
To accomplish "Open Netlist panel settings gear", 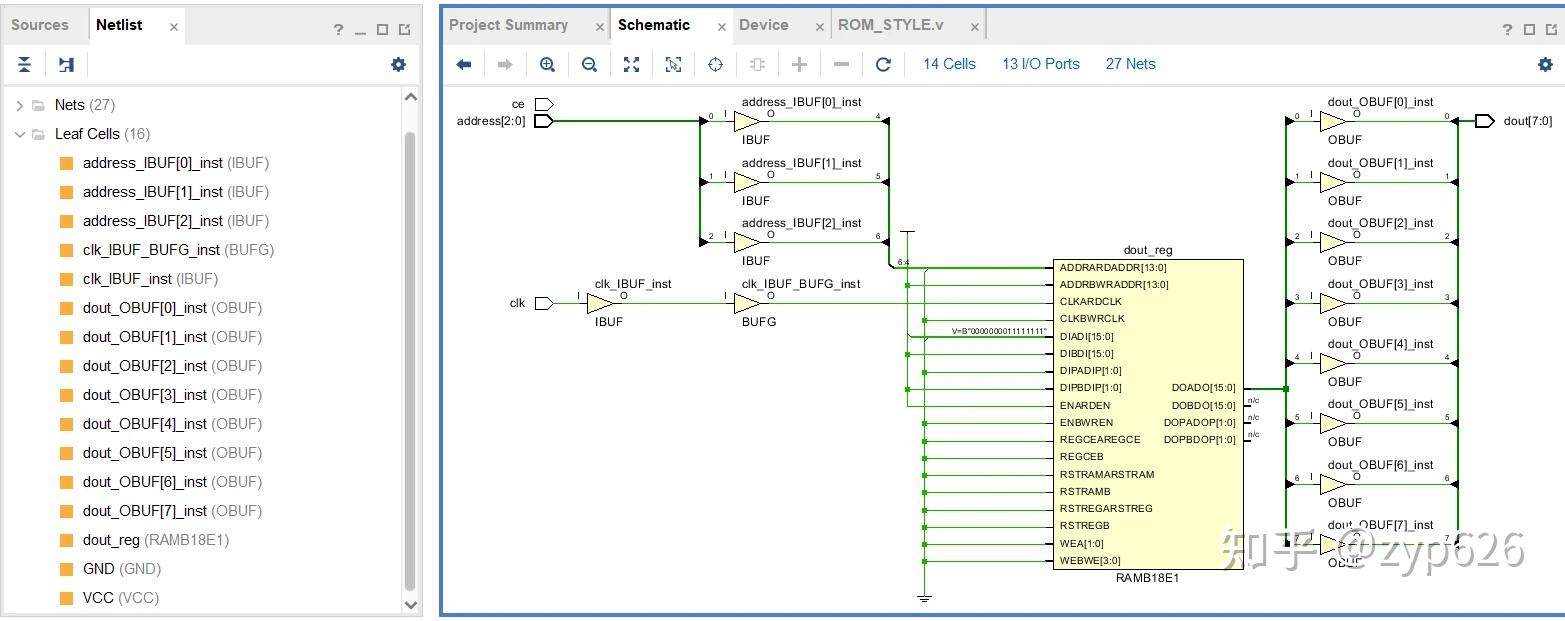I will [398, 65].
